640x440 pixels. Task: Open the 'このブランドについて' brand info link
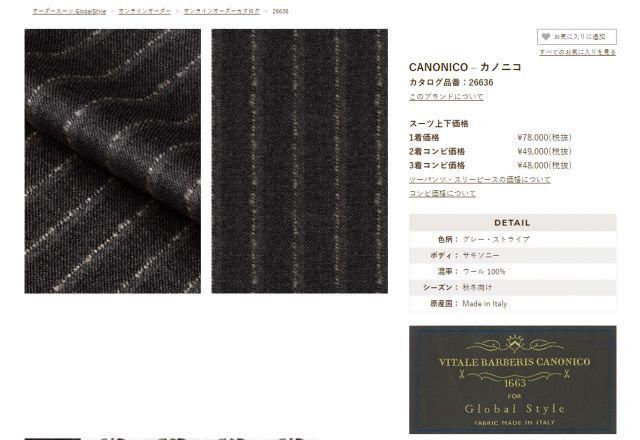point(446,97)
